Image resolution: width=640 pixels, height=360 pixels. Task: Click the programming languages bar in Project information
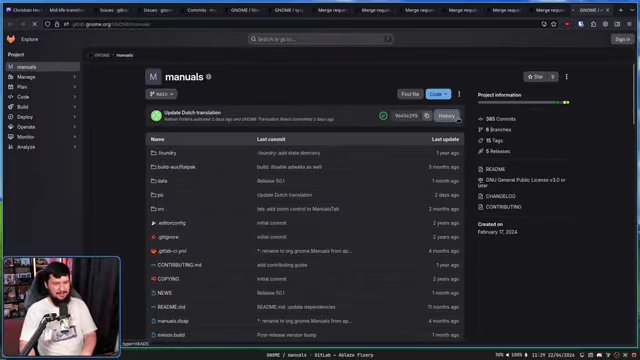pos(524,102)
